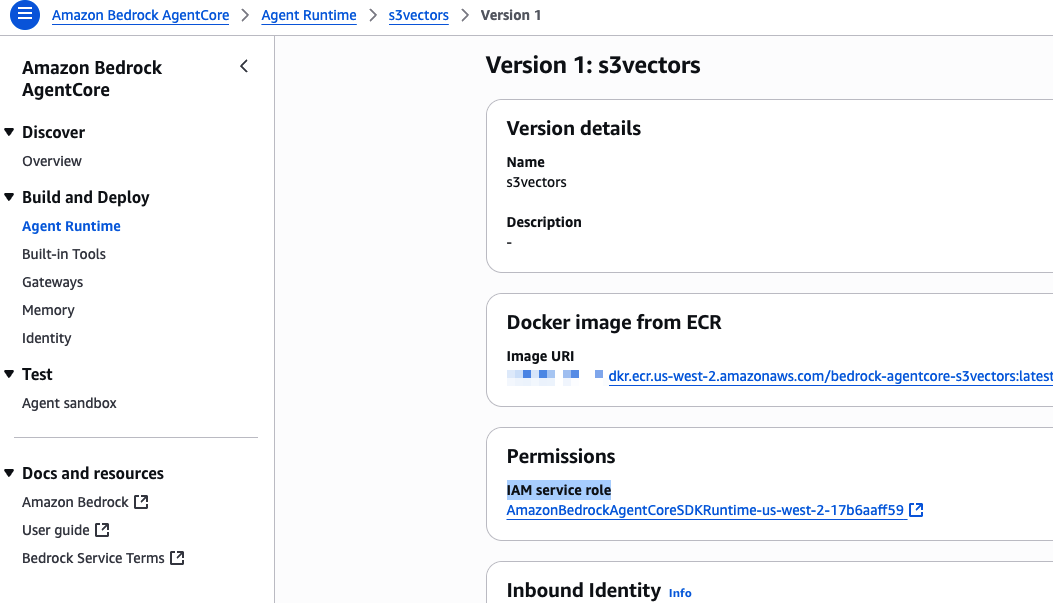Click Info link beside Inbound Identity
Image resolution: width=1053 pixels, height=603 pixels.
(680, 593)
